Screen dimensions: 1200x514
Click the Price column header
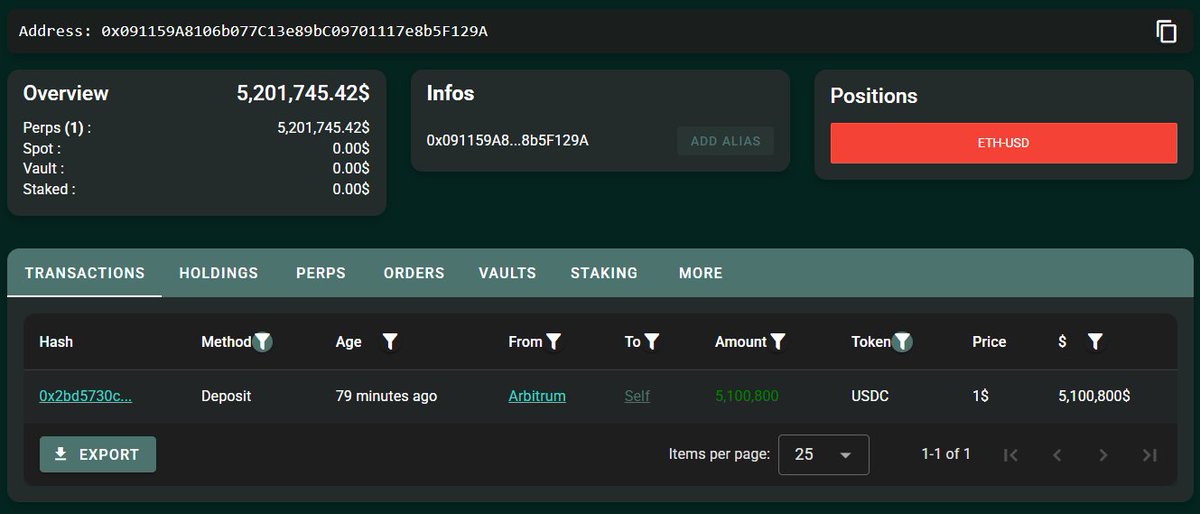click(x=989, y=342)
